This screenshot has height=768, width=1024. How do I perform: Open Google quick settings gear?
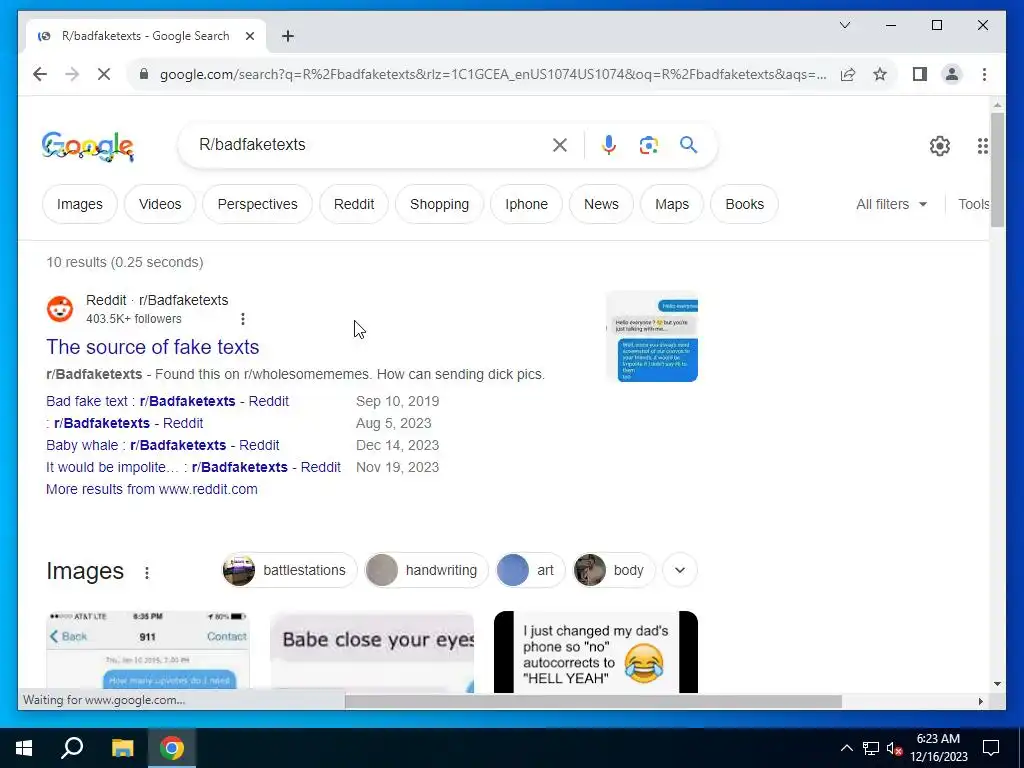(939, 146)
